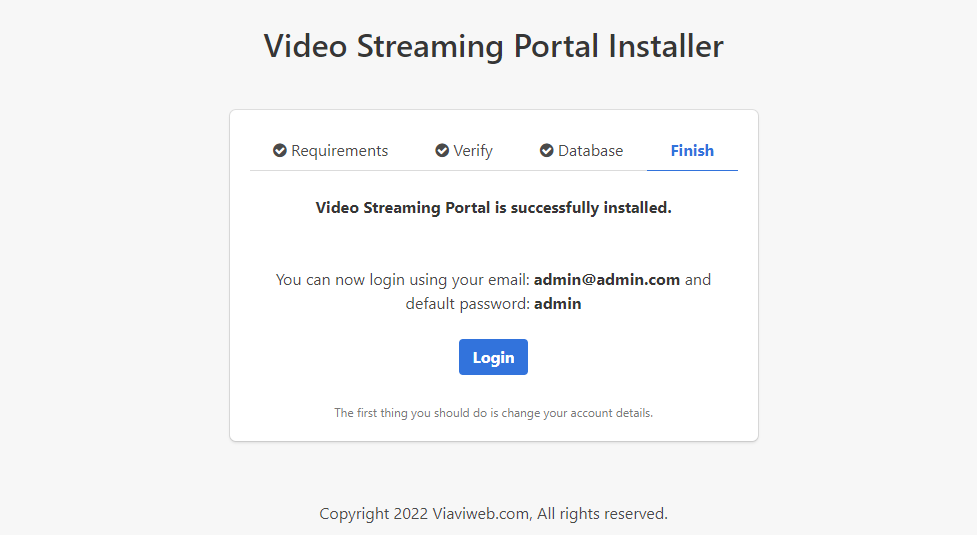Click the change your account details note
Image resolution: width=977 pixels, height=535 pixels.
click(x=493, y=413)
